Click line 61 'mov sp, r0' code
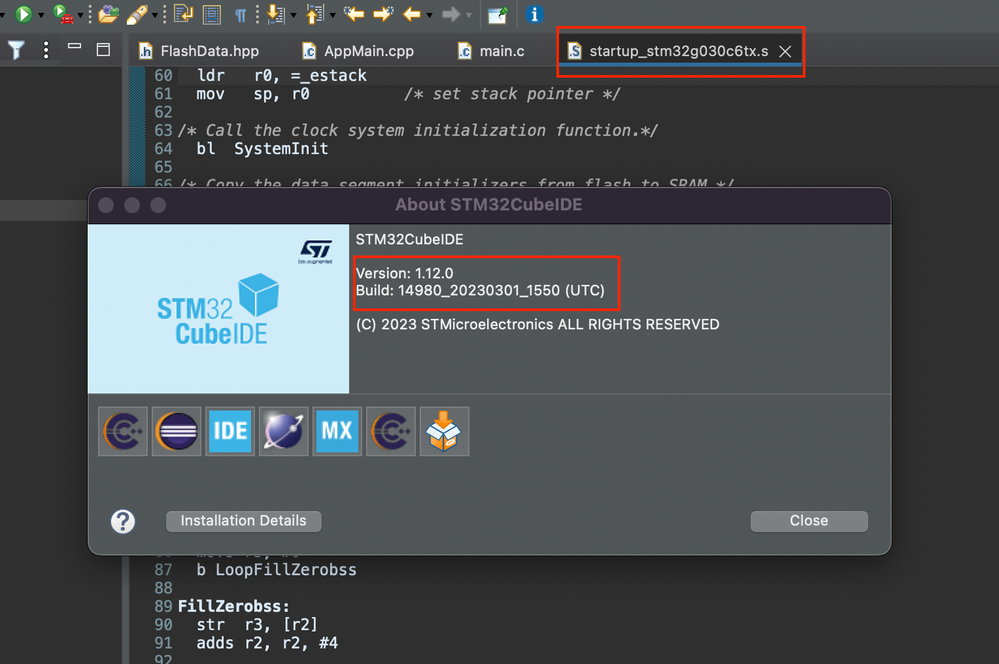 point(253,94)
